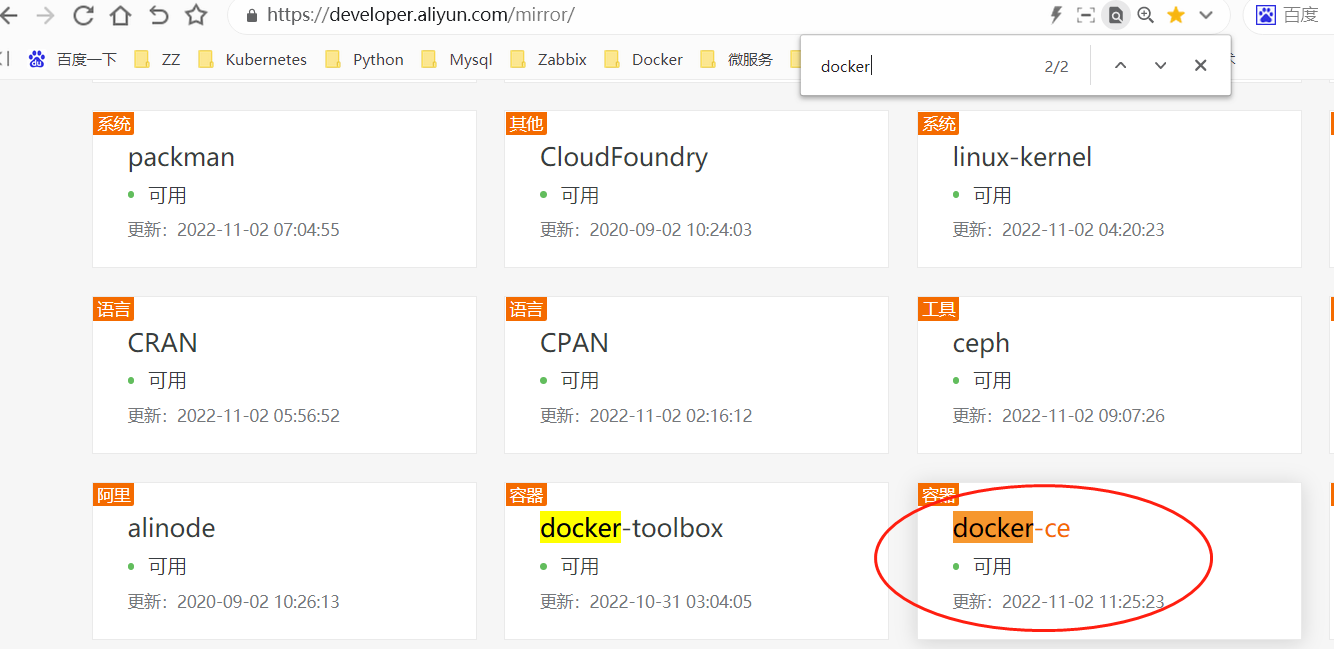Click the 语言 tag on CPAN card
The image size is (1334, 649).
[526, 310]
